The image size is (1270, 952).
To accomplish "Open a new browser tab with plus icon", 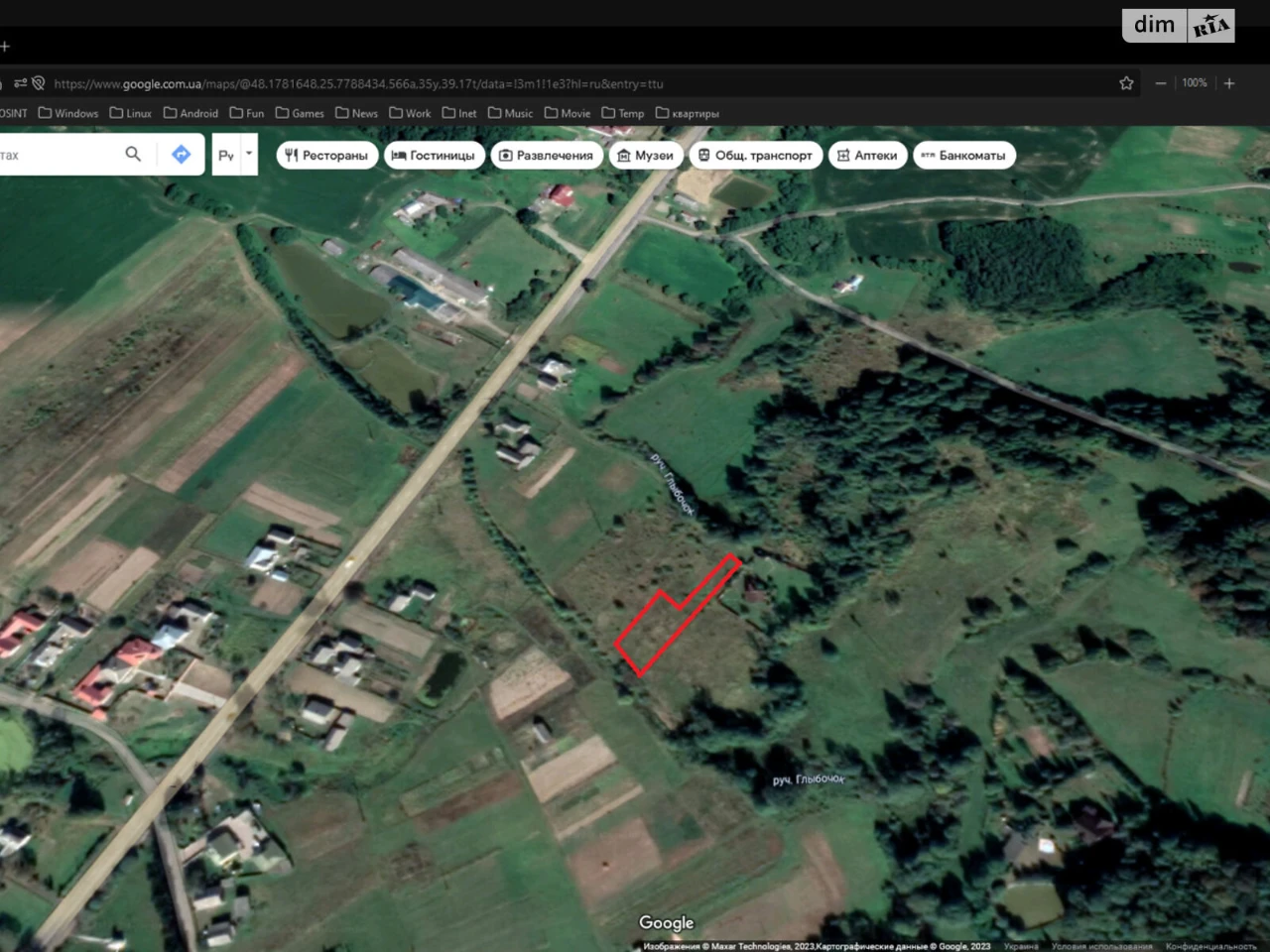I will tap(4, 46).
